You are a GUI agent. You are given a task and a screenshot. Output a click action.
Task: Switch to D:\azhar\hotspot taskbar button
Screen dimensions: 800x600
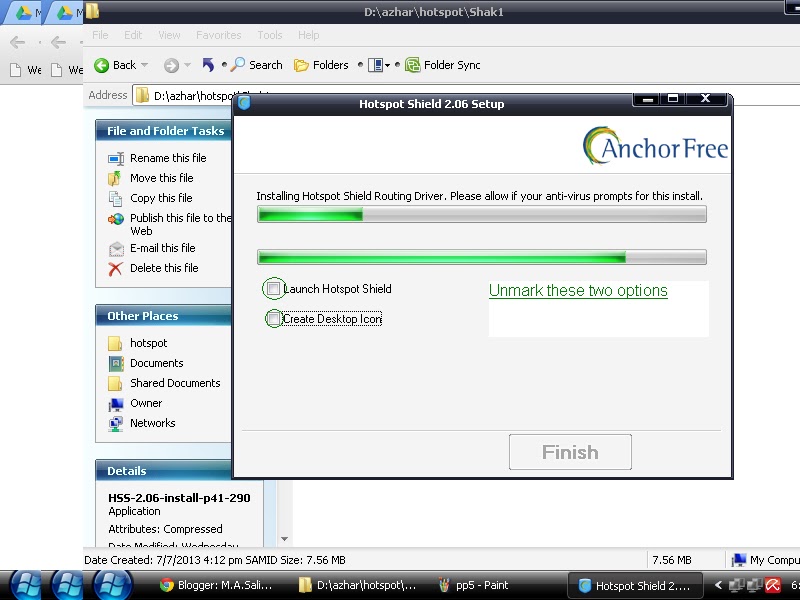point(358,585)
